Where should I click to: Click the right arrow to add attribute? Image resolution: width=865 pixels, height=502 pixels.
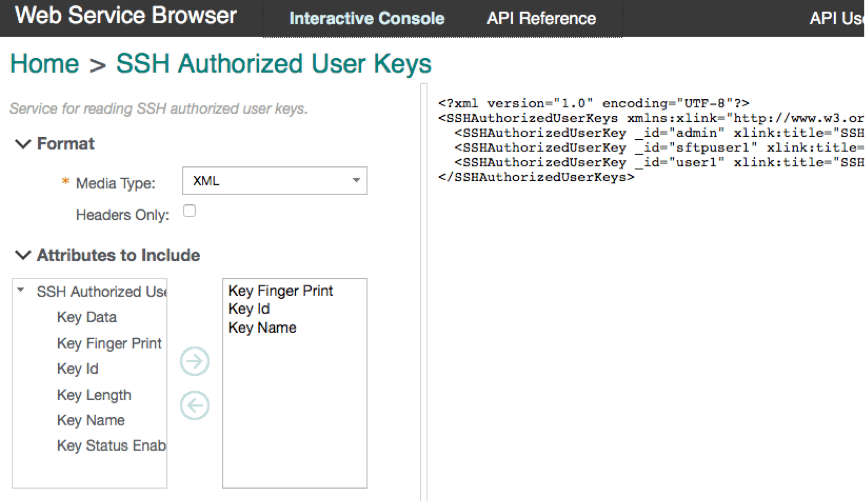coord(195,361)
